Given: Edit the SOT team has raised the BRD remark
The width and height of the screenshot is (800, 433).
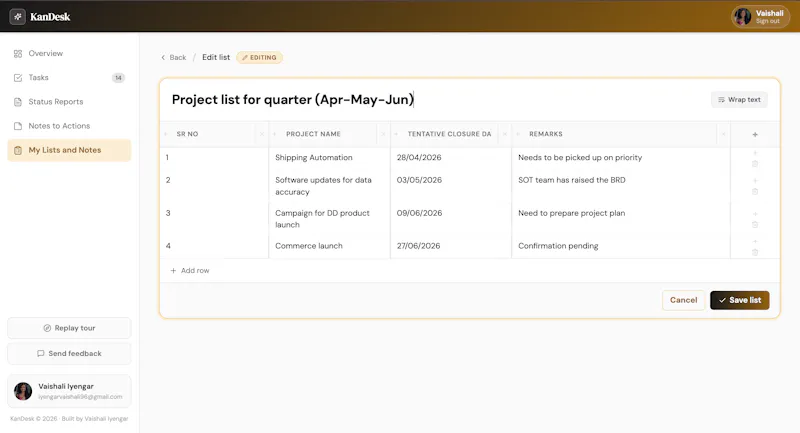Looking at the screenshot, I should point(621,186).
